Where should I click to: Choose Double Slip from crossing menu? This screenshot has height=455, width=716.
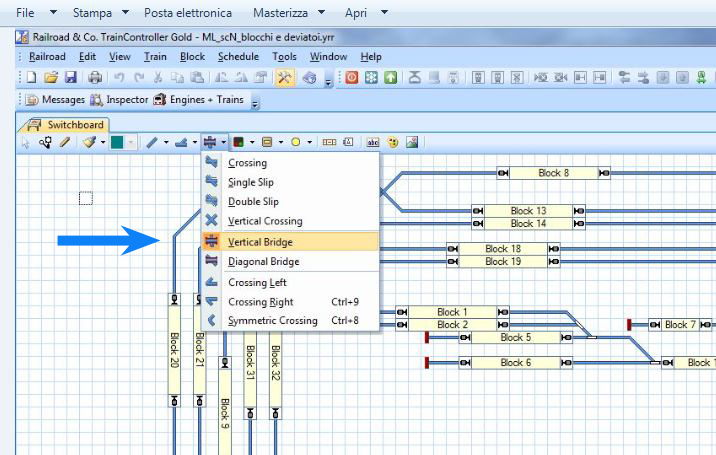coord(253,202)
